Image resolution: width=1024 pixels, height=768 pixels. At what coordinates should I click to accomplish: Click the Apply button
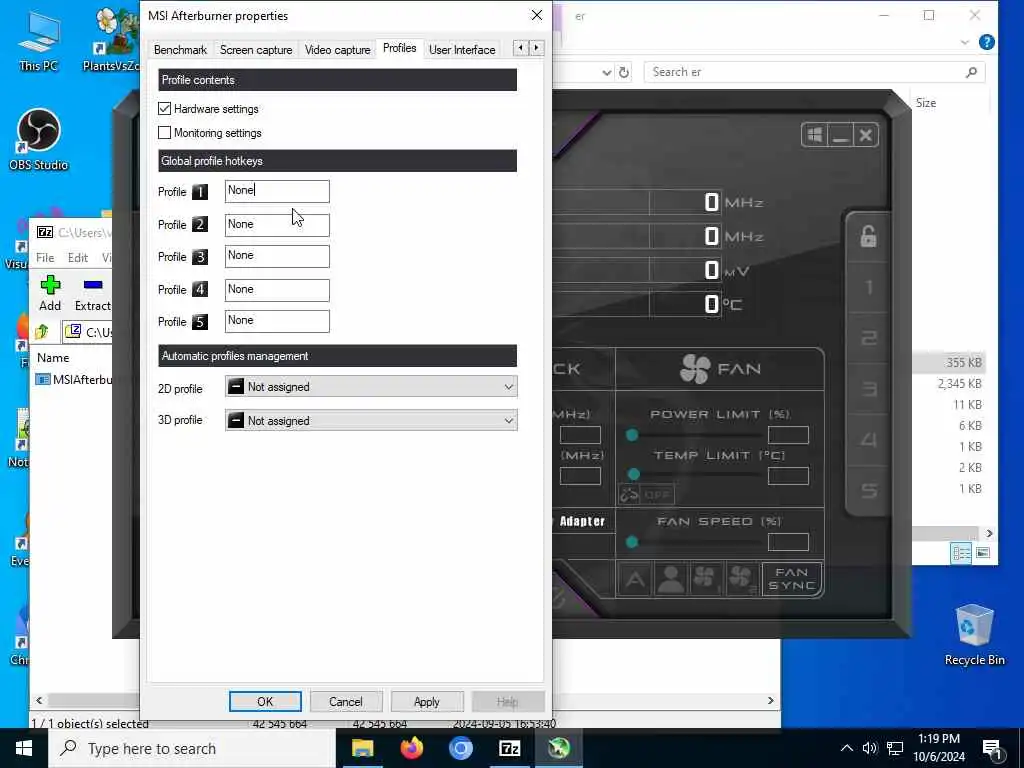tap(426, 701)
